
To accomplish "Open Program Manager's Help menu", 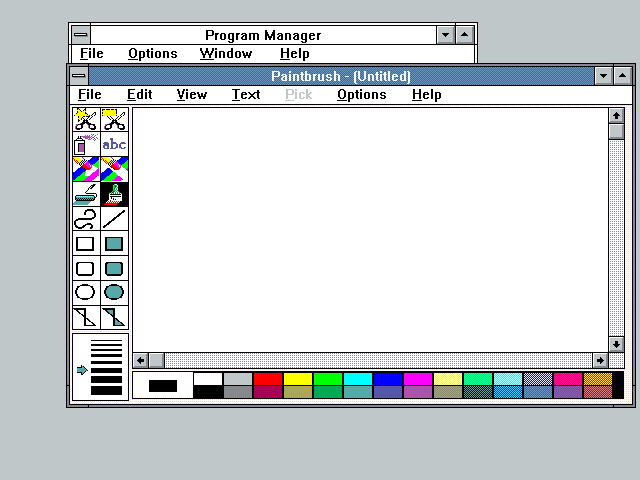I will pyautogui.click(x=295, y=53).
